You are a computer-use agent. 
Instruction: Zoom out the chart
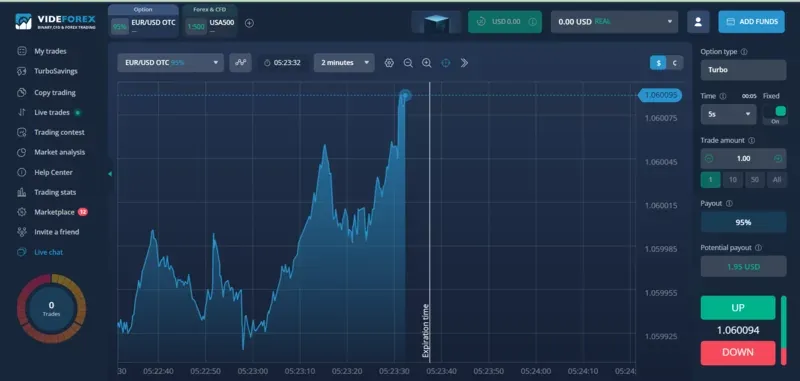tap(408, 63)
